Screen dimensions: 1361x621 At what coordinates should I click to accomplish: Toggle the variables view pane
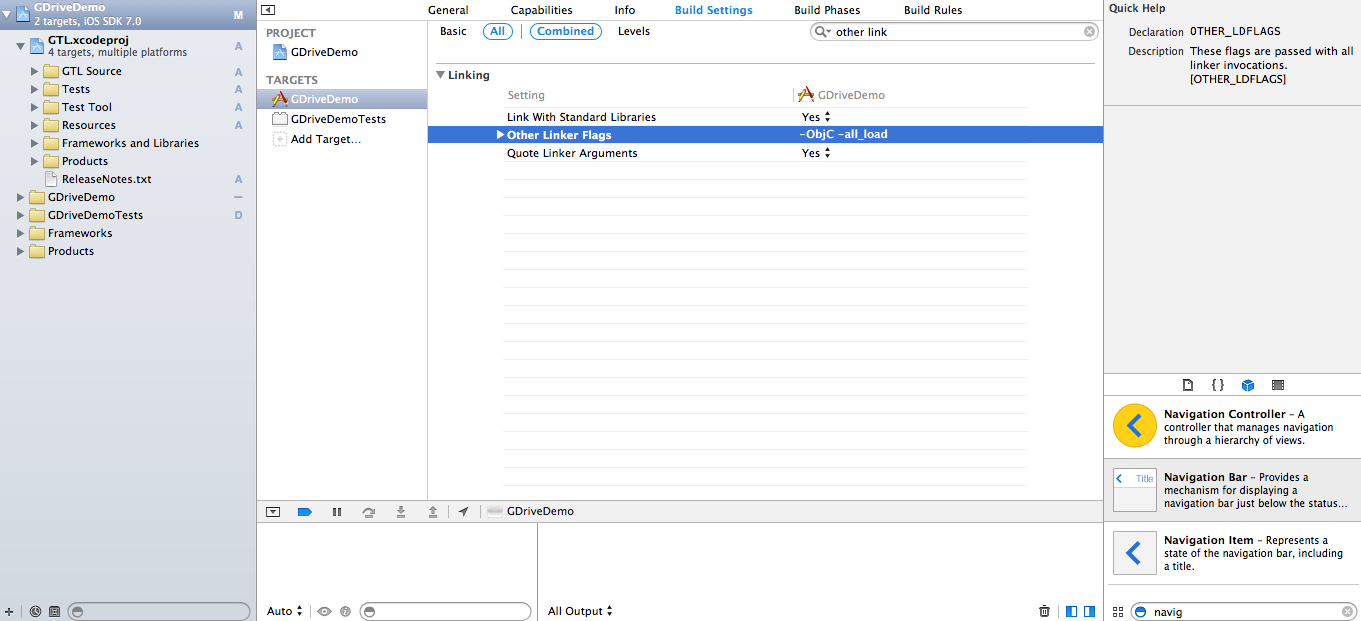(1072, 611)
